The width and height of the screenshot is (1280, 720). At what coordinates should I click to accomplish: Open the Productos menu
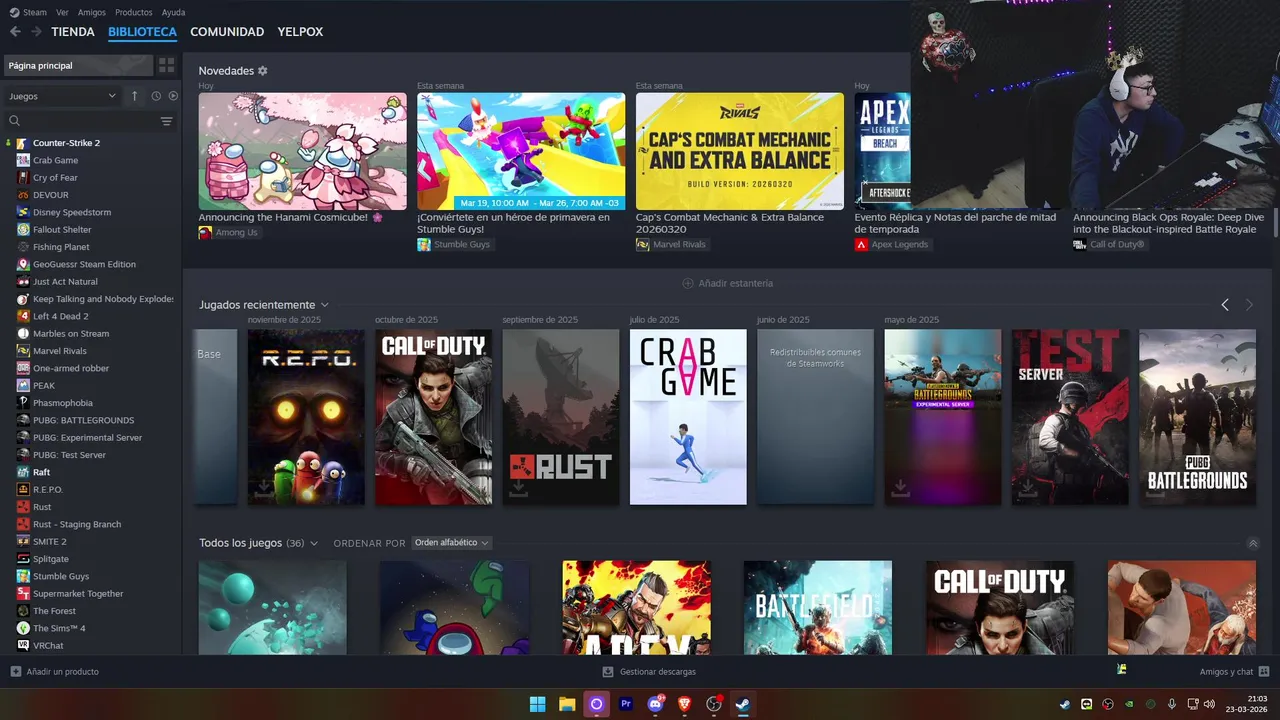pyautogui.click(x=134, y=12)
